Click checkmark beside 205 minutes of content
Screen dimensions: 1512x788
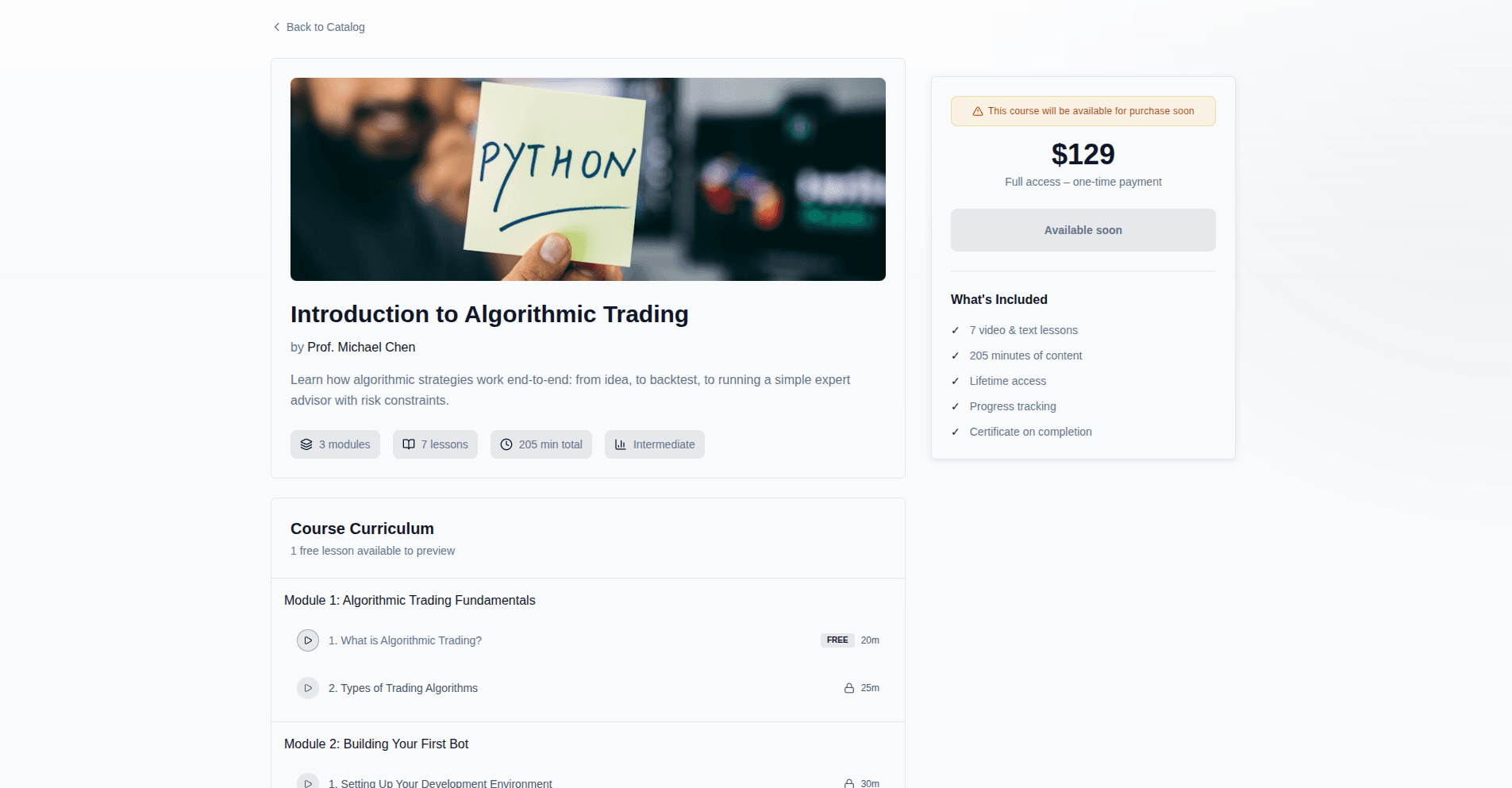956,356
